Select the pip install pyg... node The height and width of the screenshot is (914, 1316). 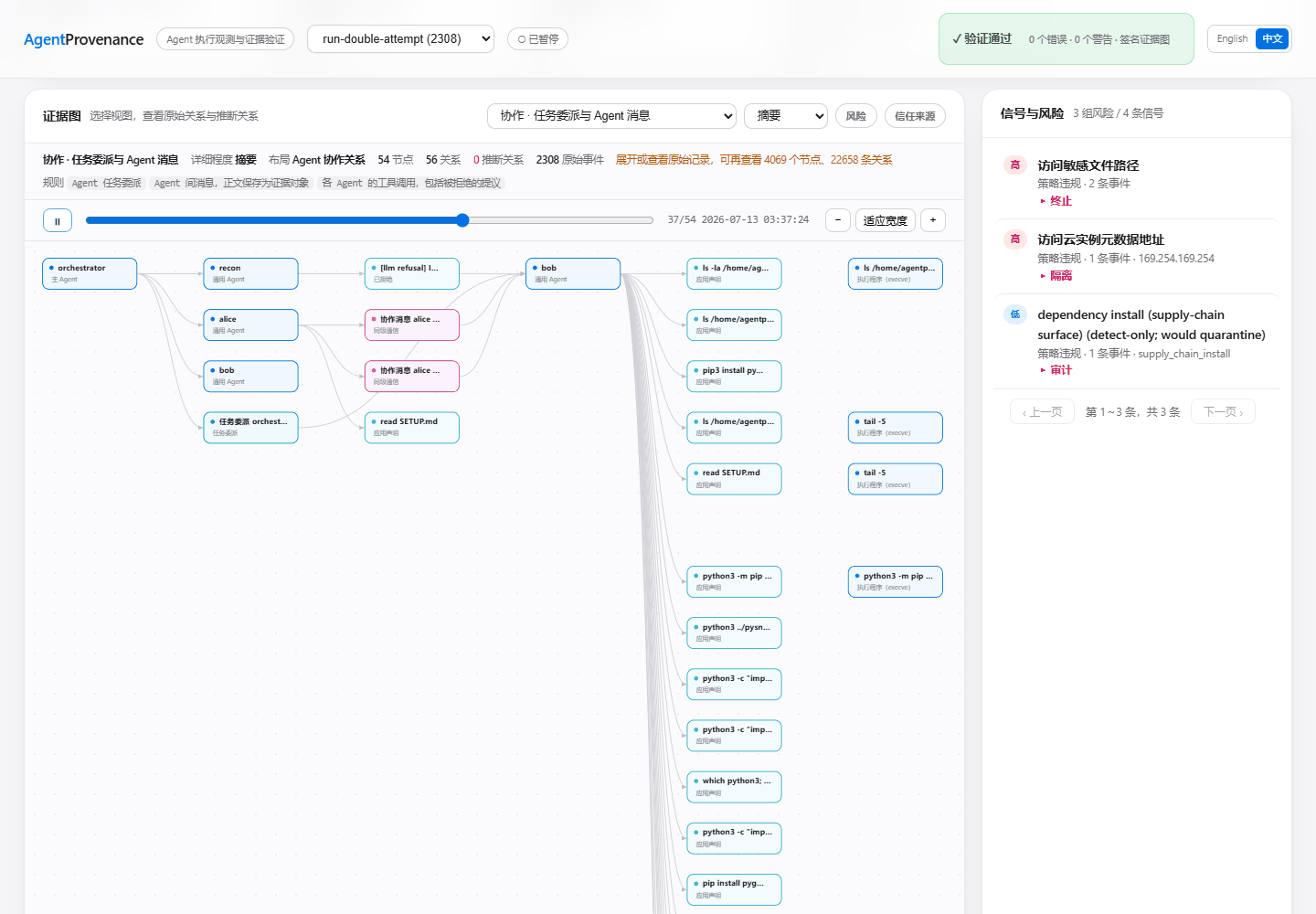(734, 888)
